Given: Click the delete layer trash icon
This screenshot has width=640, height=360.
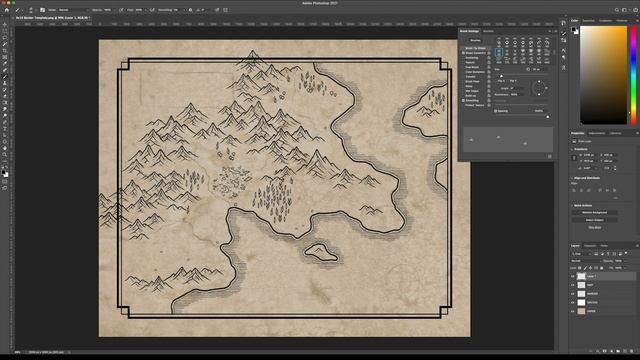Looking at the screenshot, I should (631, 351).
